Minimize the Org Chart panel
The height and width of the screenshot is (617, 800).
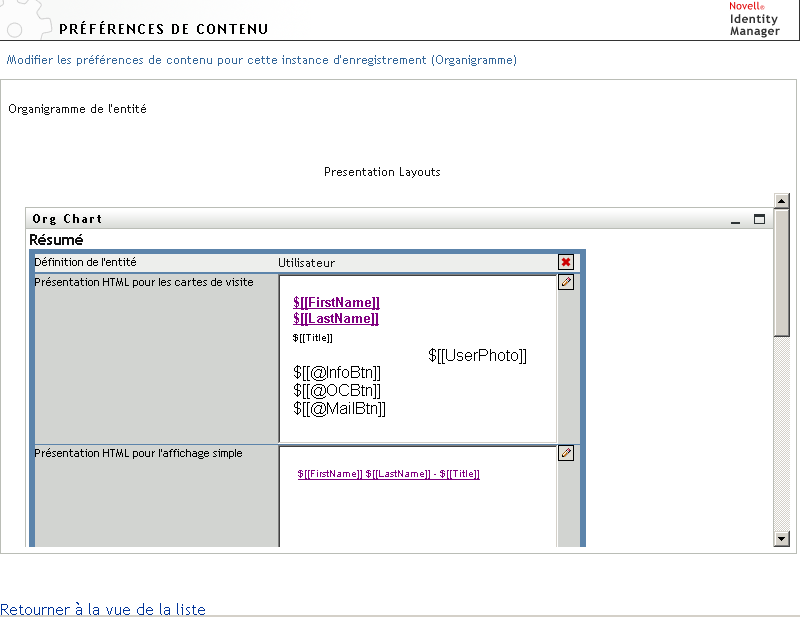736,219
